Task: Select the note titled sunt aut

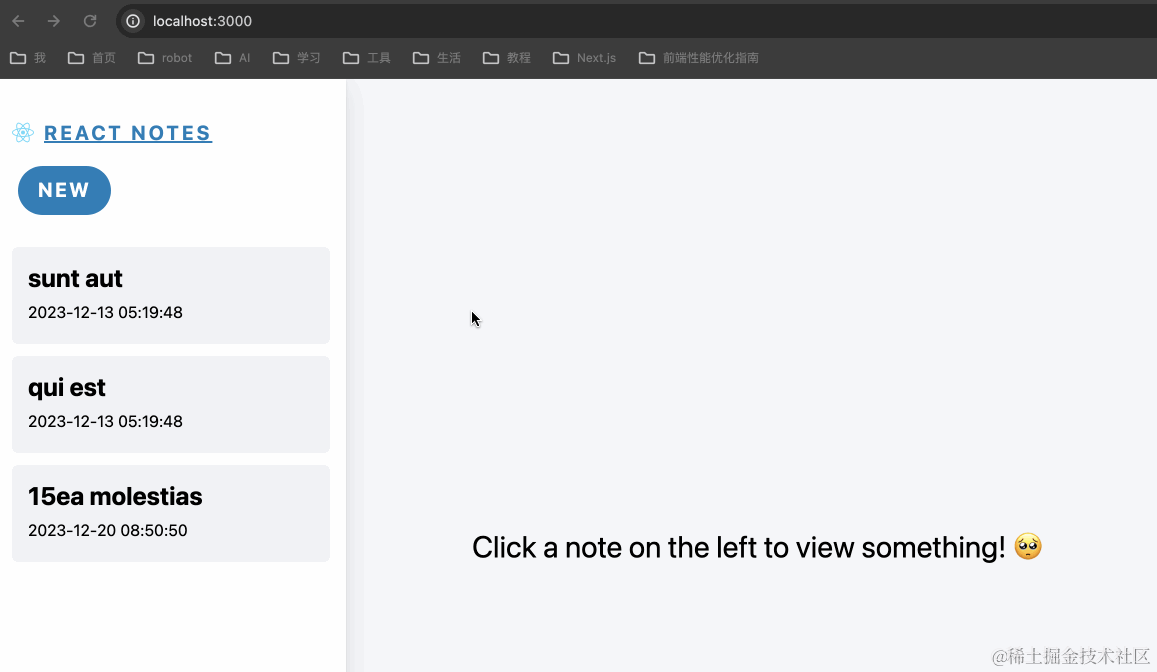Action: 170,294
